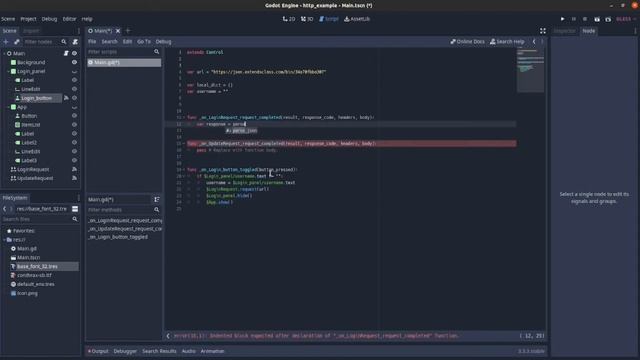Add a new node with the plus icon

6,42
